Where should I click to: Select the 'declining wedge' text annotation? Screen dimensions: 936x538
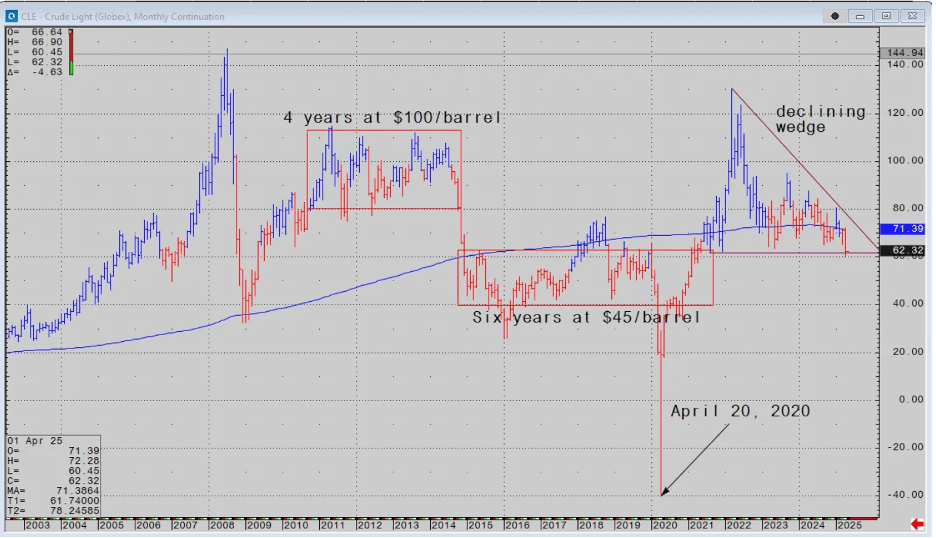coord(820,119)
